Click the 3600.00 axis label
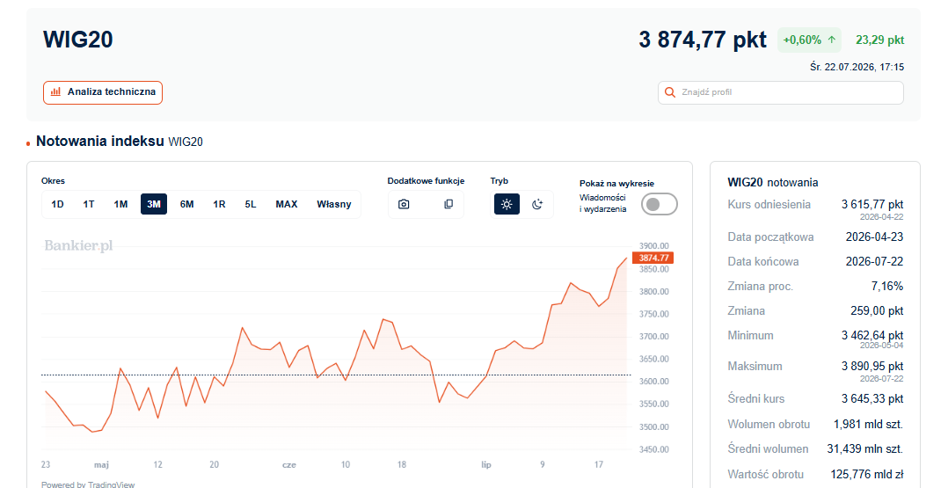Image resolution: width=948 pixels, height=488 pixels. pos(654,382)
